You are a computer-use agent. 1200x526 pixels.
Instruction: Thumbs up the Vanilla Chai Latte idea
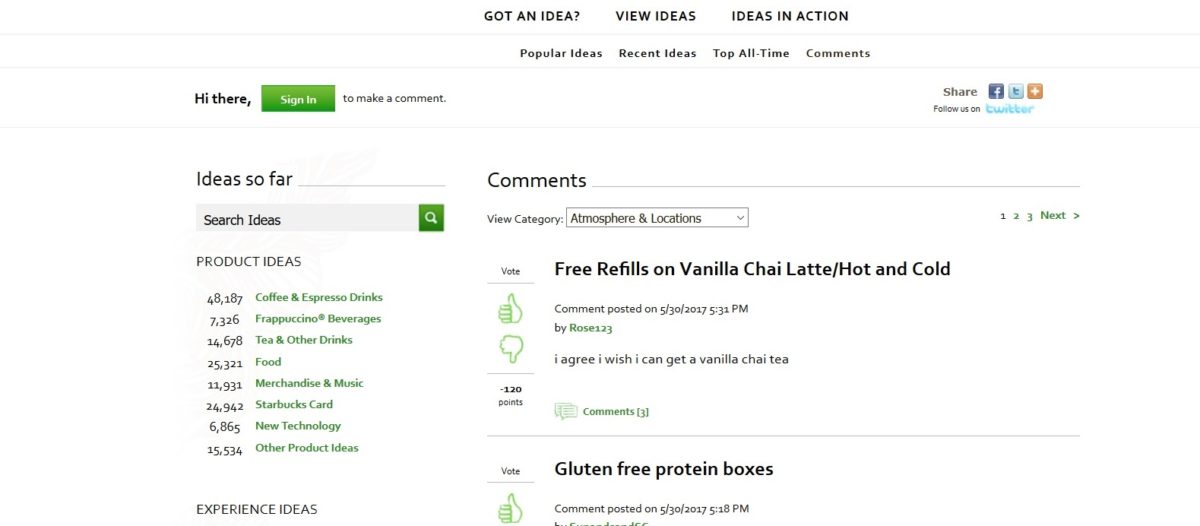point(511,309)
